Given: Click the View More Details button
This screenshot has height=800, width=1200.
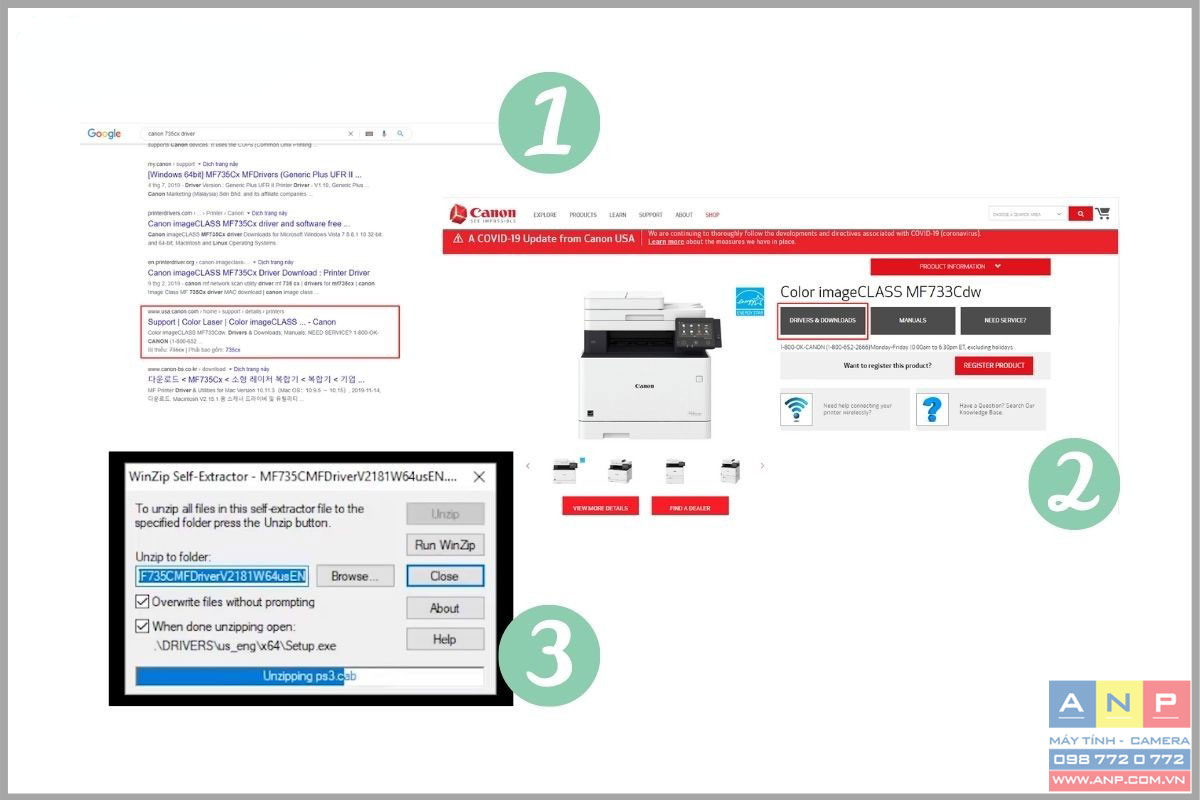Looking at the screenshot, I should [x=601, y=507].
